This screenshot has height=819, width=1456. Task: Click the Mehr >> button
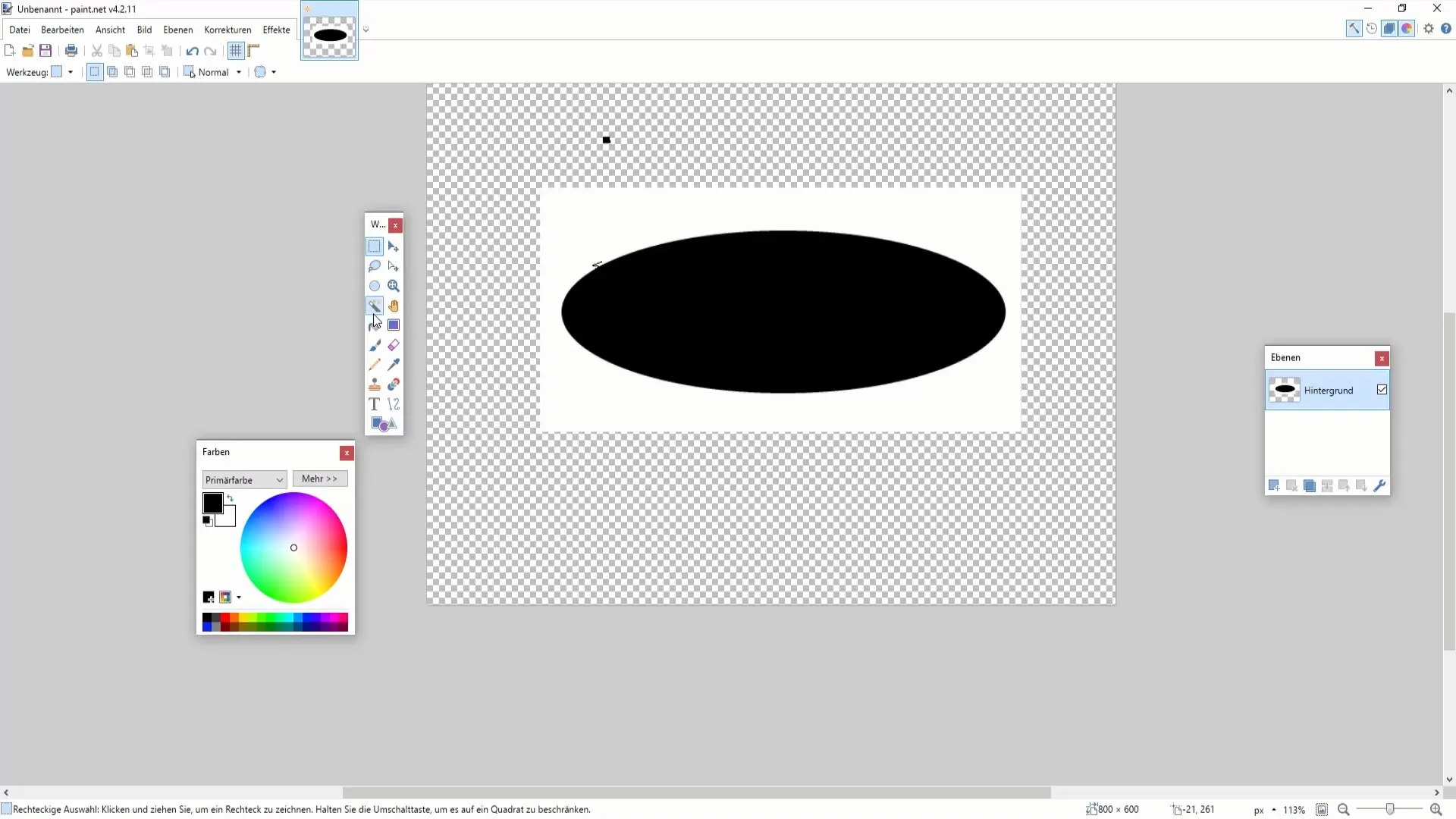(320, 479)
